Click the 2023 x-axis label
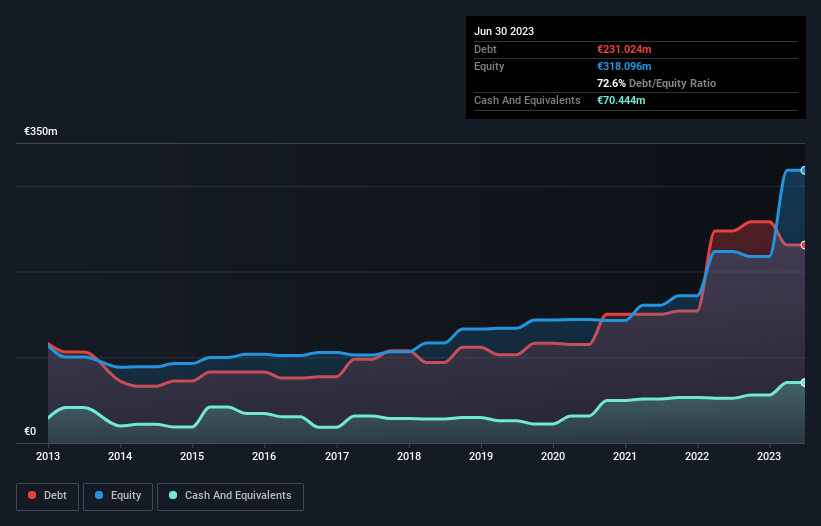This screenshot has height=526, width=821. pyautogui.click(x=769, y=456)
